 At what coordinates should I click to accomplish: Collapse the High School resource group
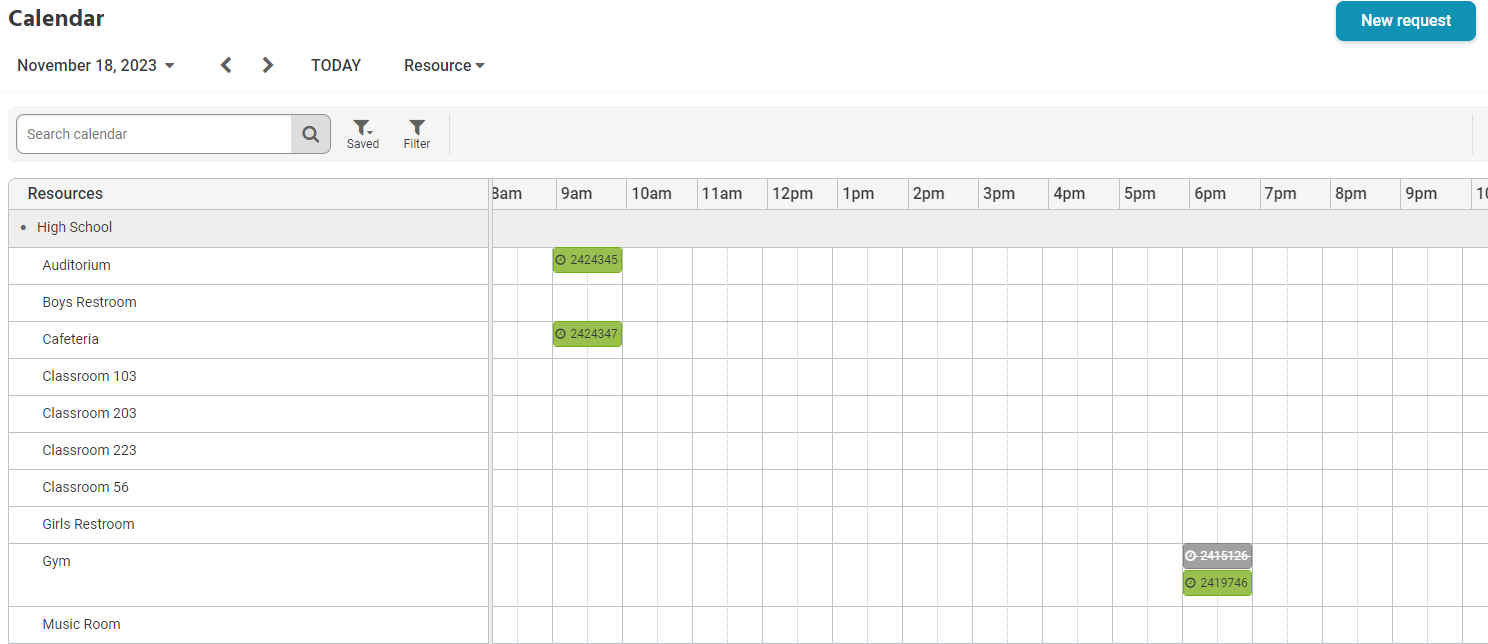[x=22, y=227]
